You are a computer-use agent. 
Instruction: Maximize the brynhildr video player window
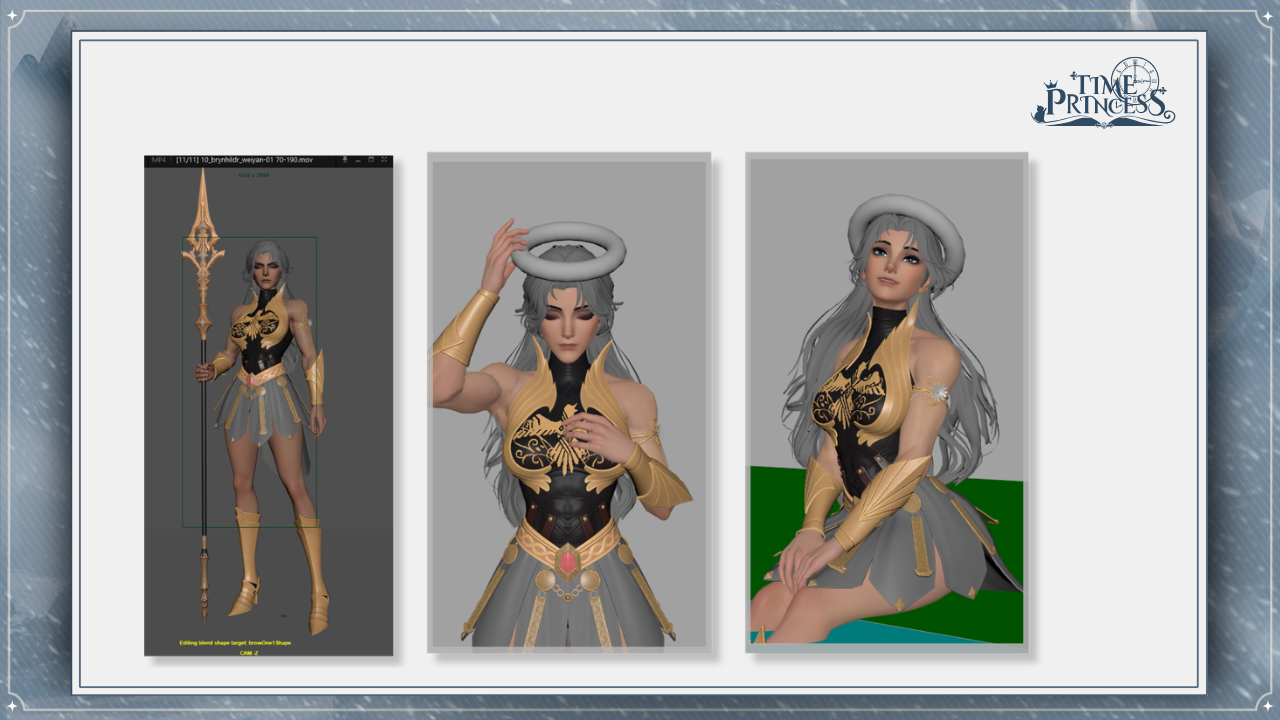[371, 160]
